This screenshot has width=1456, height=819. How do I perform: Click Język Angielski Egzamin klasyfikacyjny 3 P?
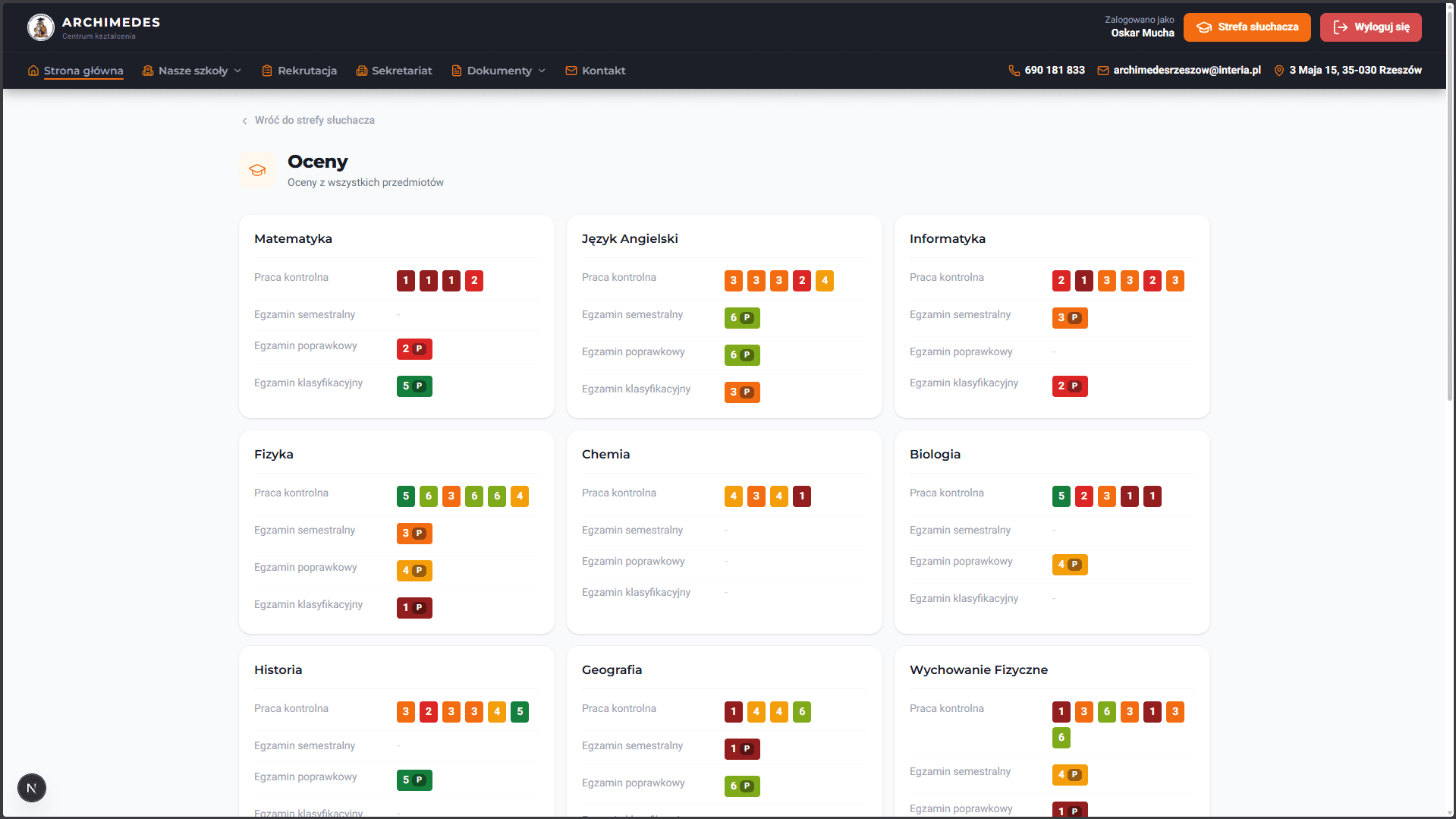(x=742, y=392)
